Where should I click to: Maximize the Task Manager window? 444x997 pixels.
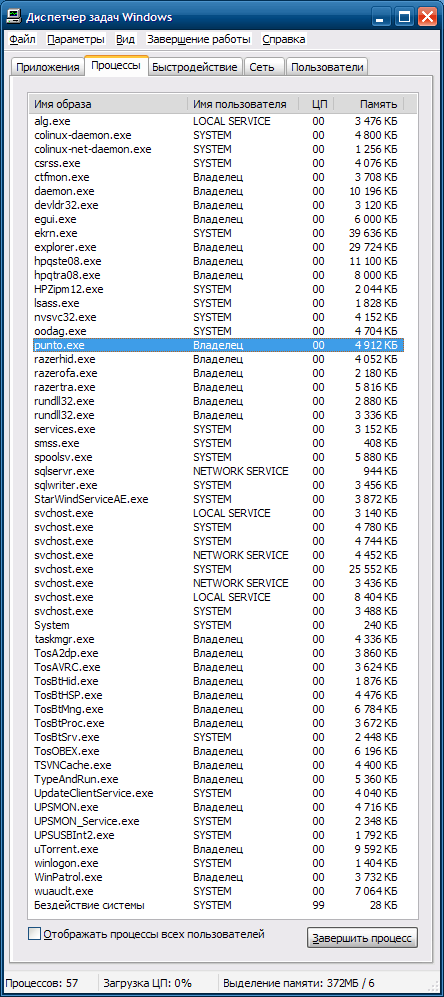pyautogui.click(x=404, y=17)
